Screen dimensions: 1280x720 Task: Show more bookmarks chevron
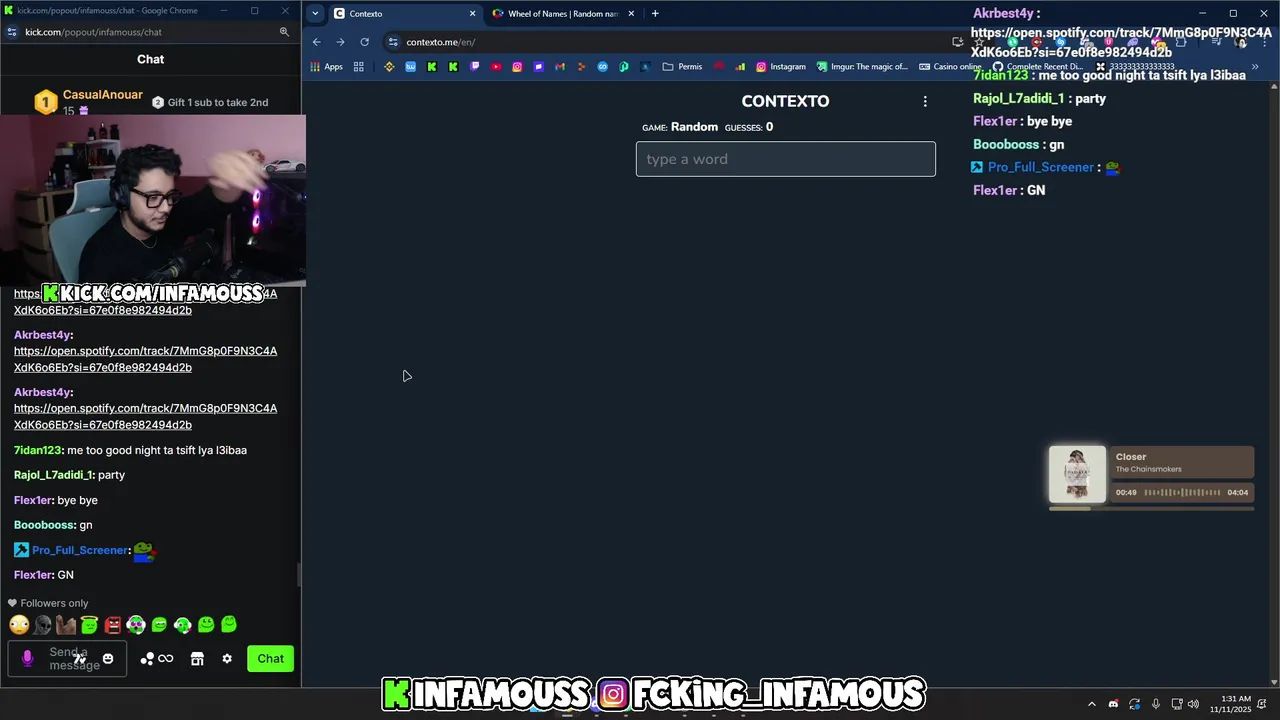click(x=1255, y=67)
